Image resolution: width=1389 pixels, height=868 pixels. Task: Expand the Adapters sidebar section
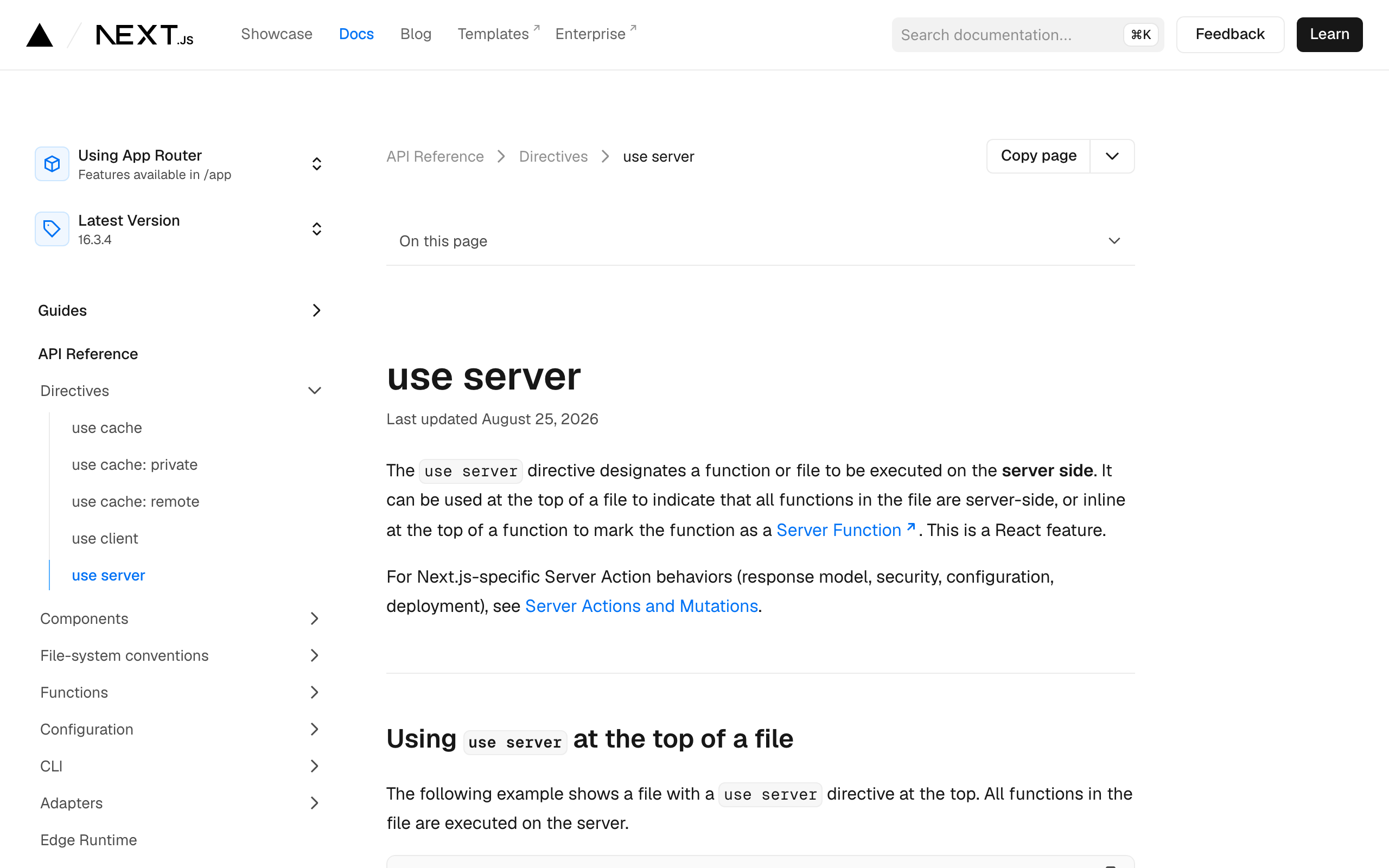(179, 803)
